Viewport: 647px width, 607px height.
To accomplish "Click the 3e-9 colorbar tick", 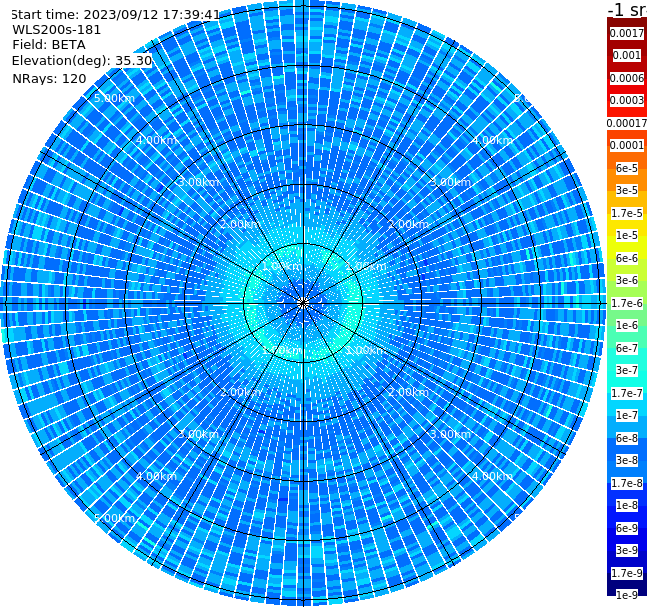I will pyautogui.click(x=627, y=550).
